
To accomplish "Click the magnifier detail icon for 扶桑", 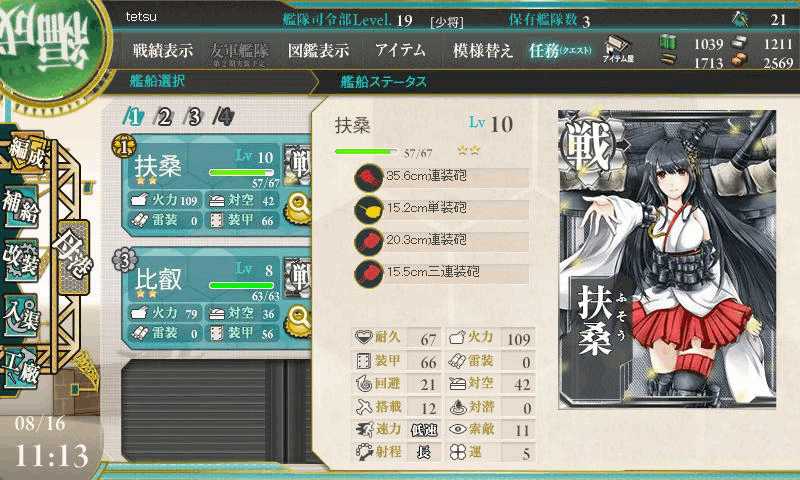I will [299, 208].
